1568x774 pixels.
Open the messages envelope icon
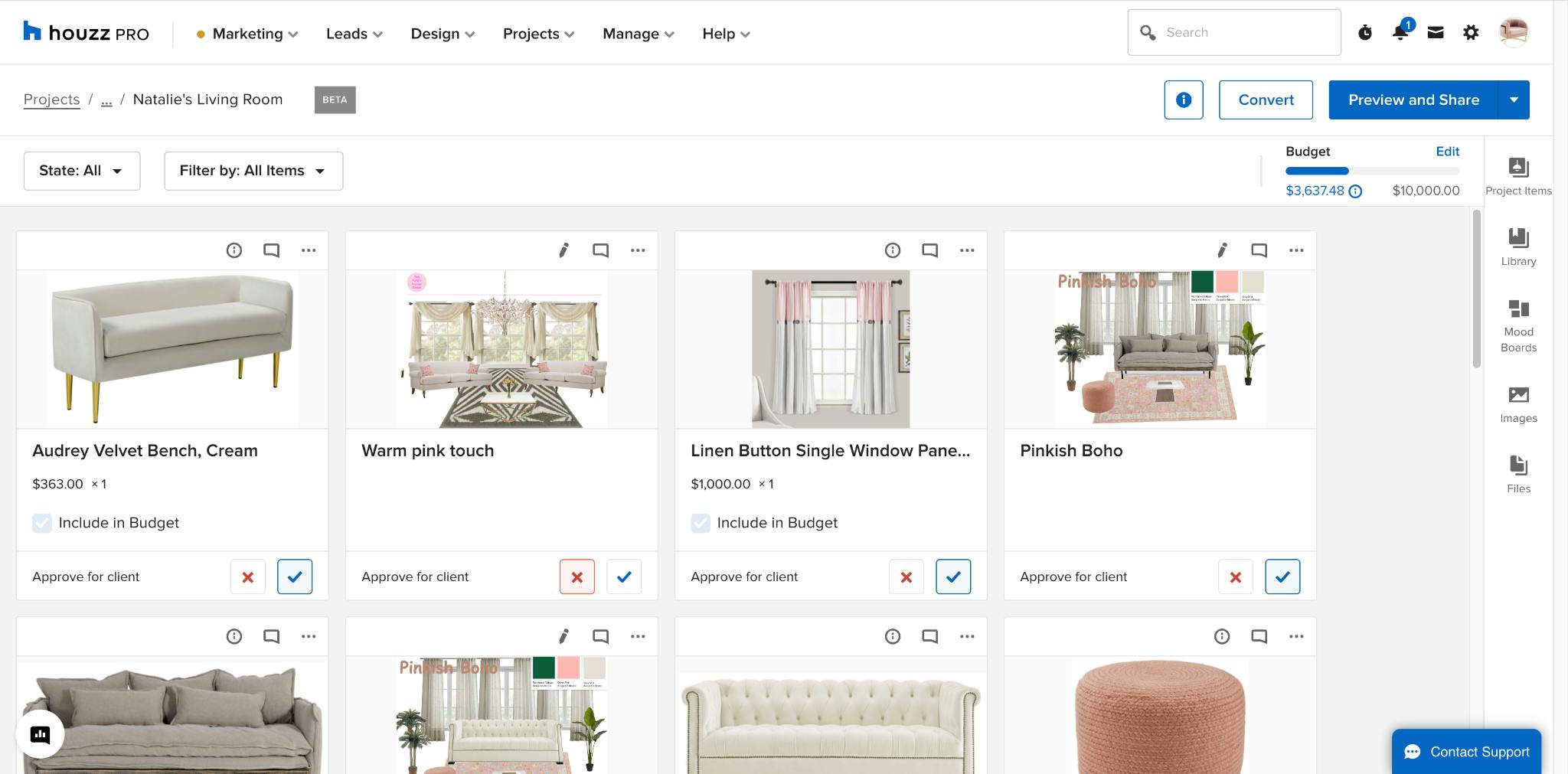1436,32
